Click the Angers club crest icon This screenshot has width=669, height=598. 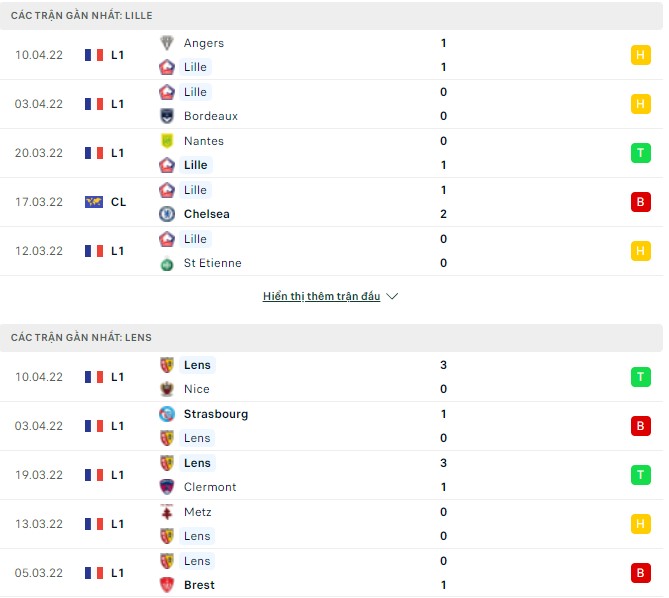coord(167,43)
